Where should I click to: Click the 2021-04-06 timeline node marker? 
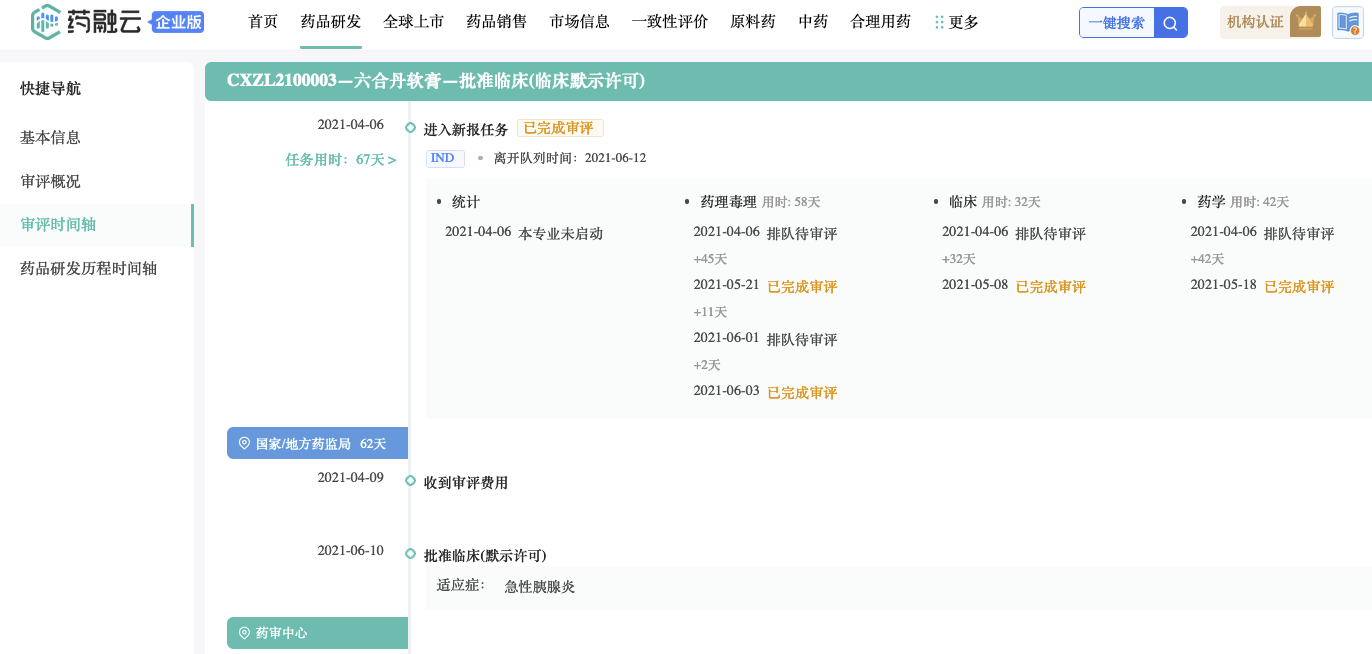click(410, 127)
